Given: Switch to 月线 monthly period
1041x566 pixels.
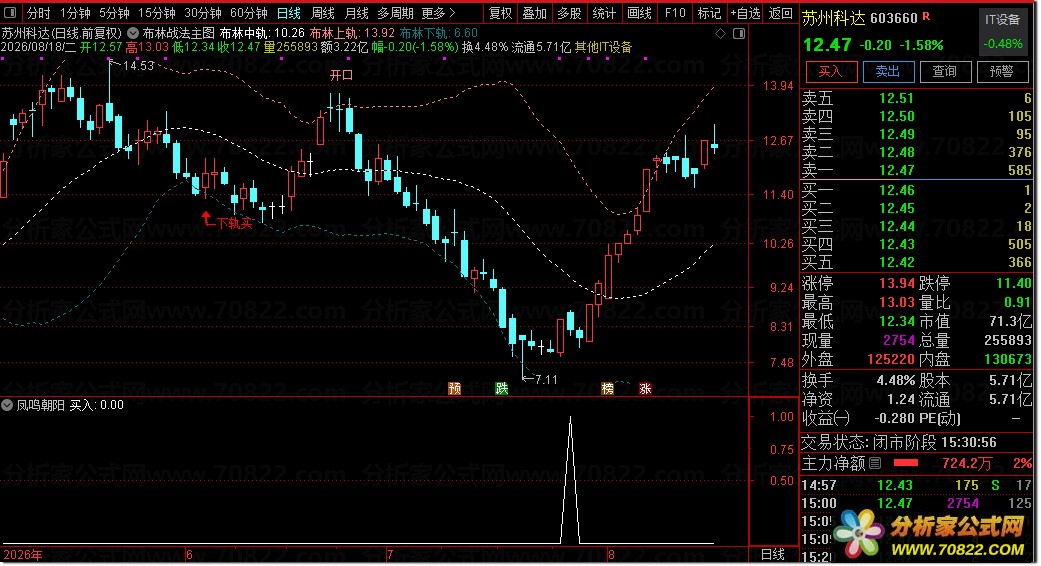Looking at the screenshot, I should pyautogui.click(x=357, y=13).
